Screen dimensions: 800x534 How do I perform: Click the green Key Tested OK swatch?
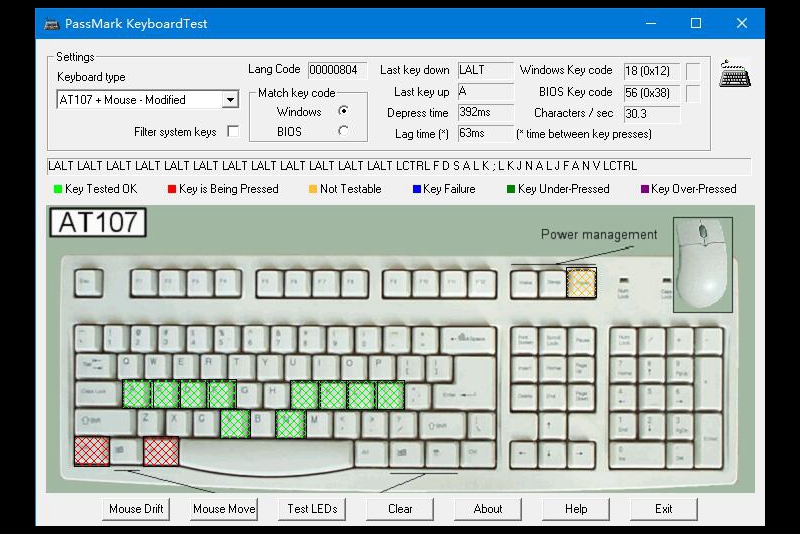(x=58, y=189)
